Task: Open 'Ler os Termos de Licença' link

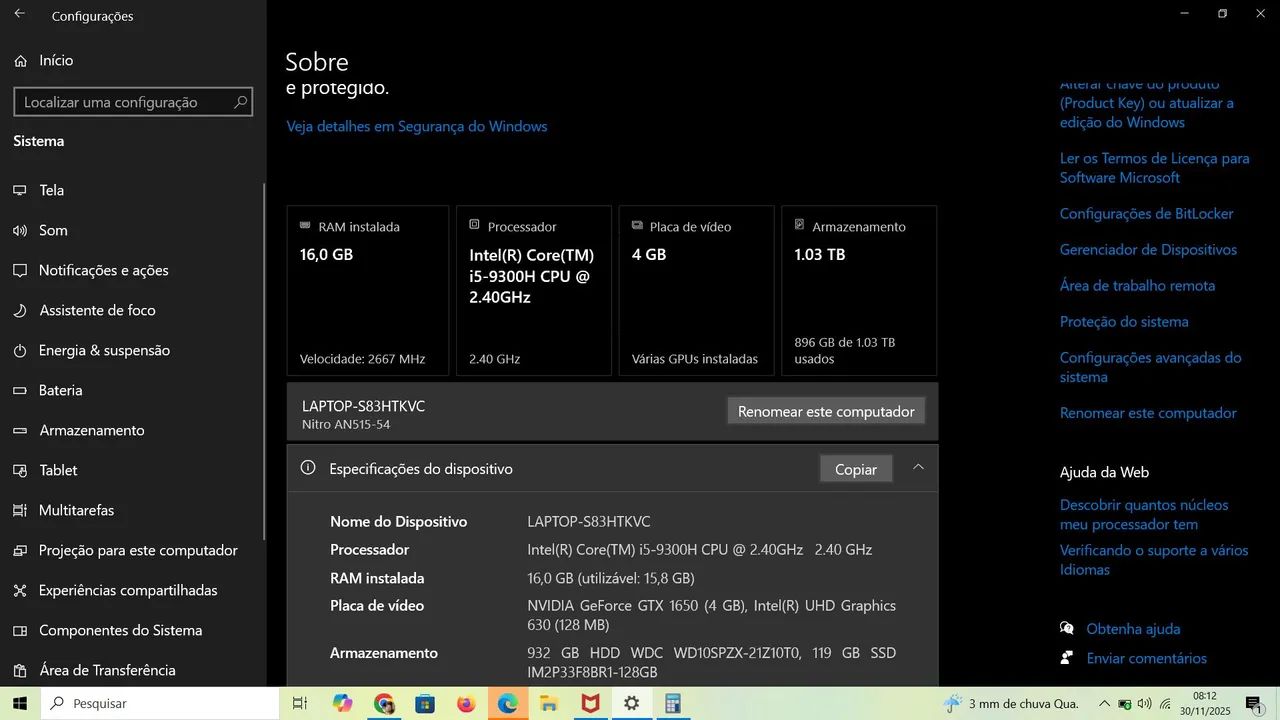Action: pos(1155,168)
